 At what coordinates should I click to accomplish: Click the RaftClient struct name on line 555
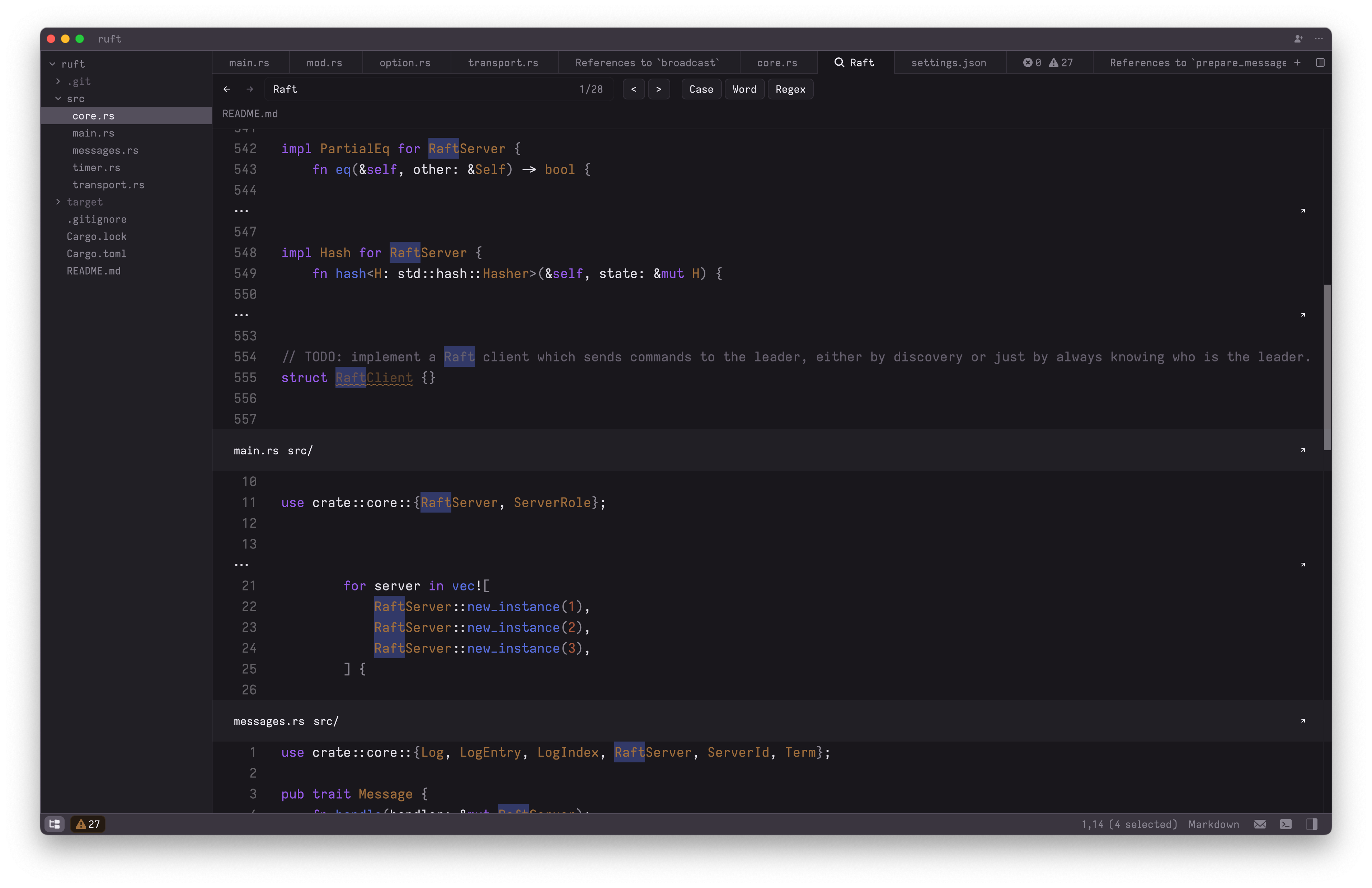[374, 378]
